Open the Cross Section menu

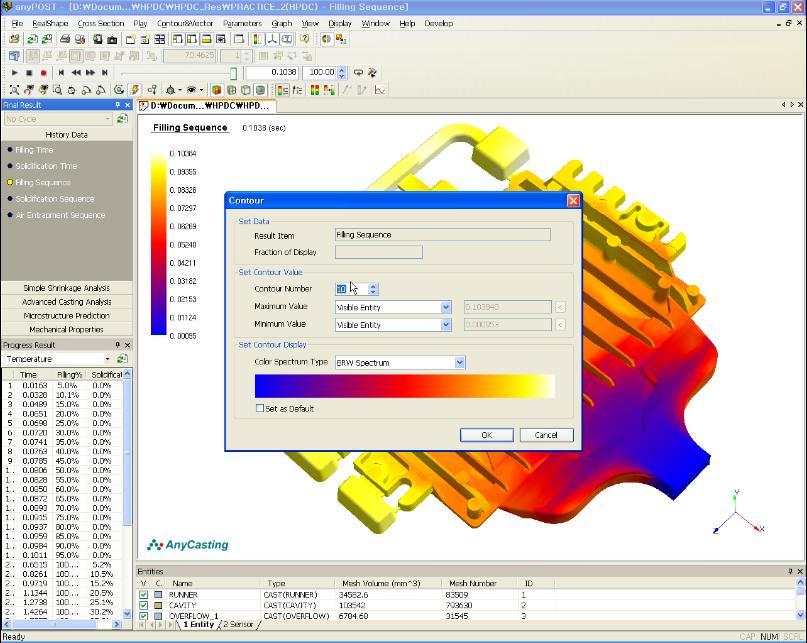point(101,23)
